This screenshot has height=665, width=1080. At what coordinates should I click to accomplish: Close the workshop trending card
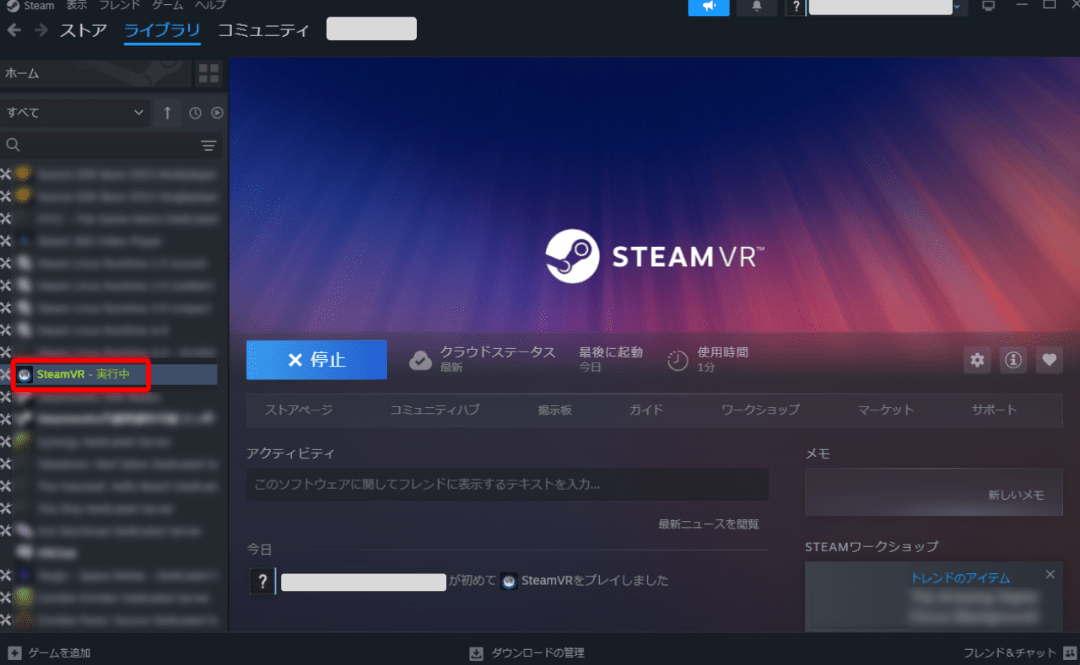click(x=1050, y=574)
